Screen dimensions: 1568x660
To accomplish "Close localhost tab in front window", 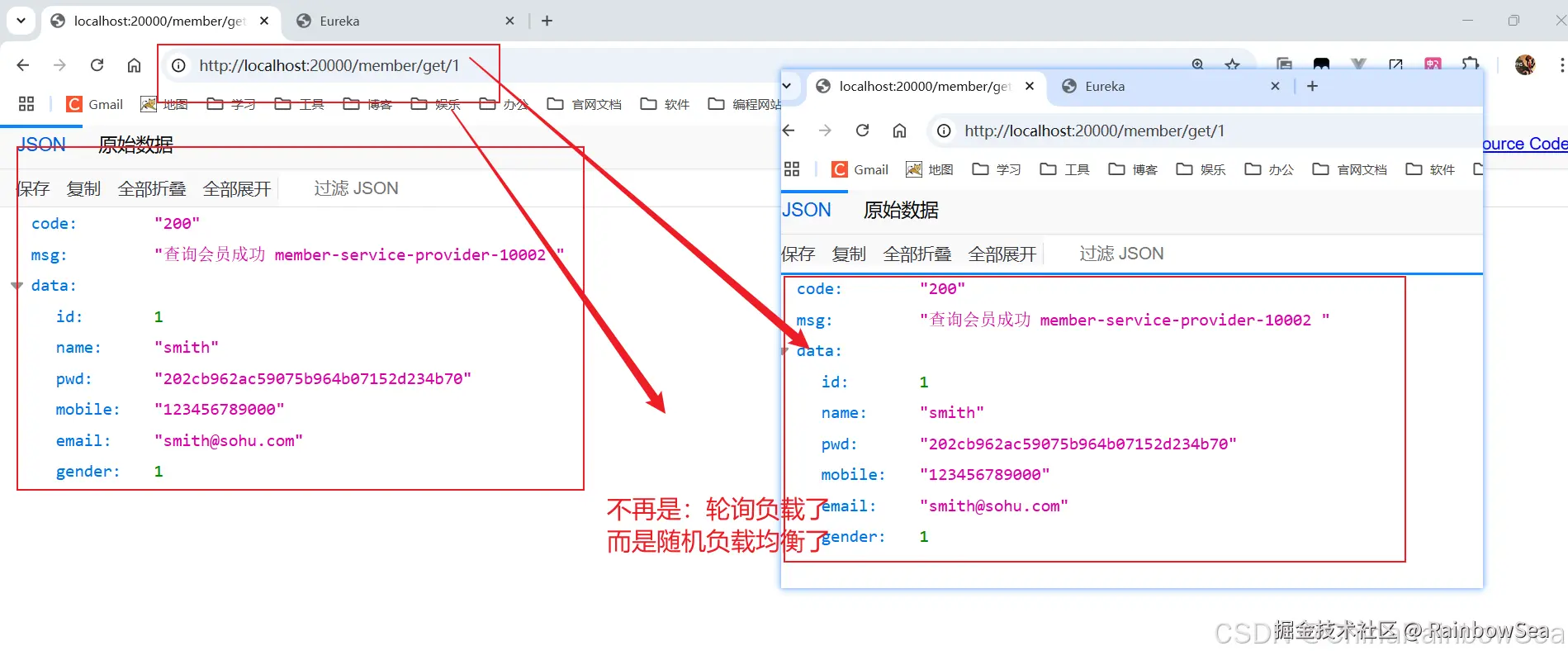I will pyautogui.click(x=1030, y=86).
